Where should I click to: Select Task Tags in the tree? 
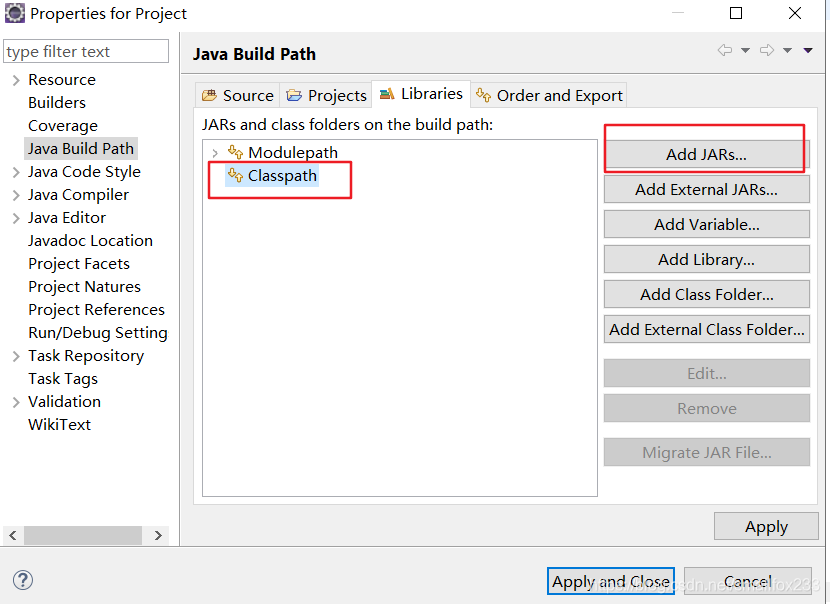(62, 378)
